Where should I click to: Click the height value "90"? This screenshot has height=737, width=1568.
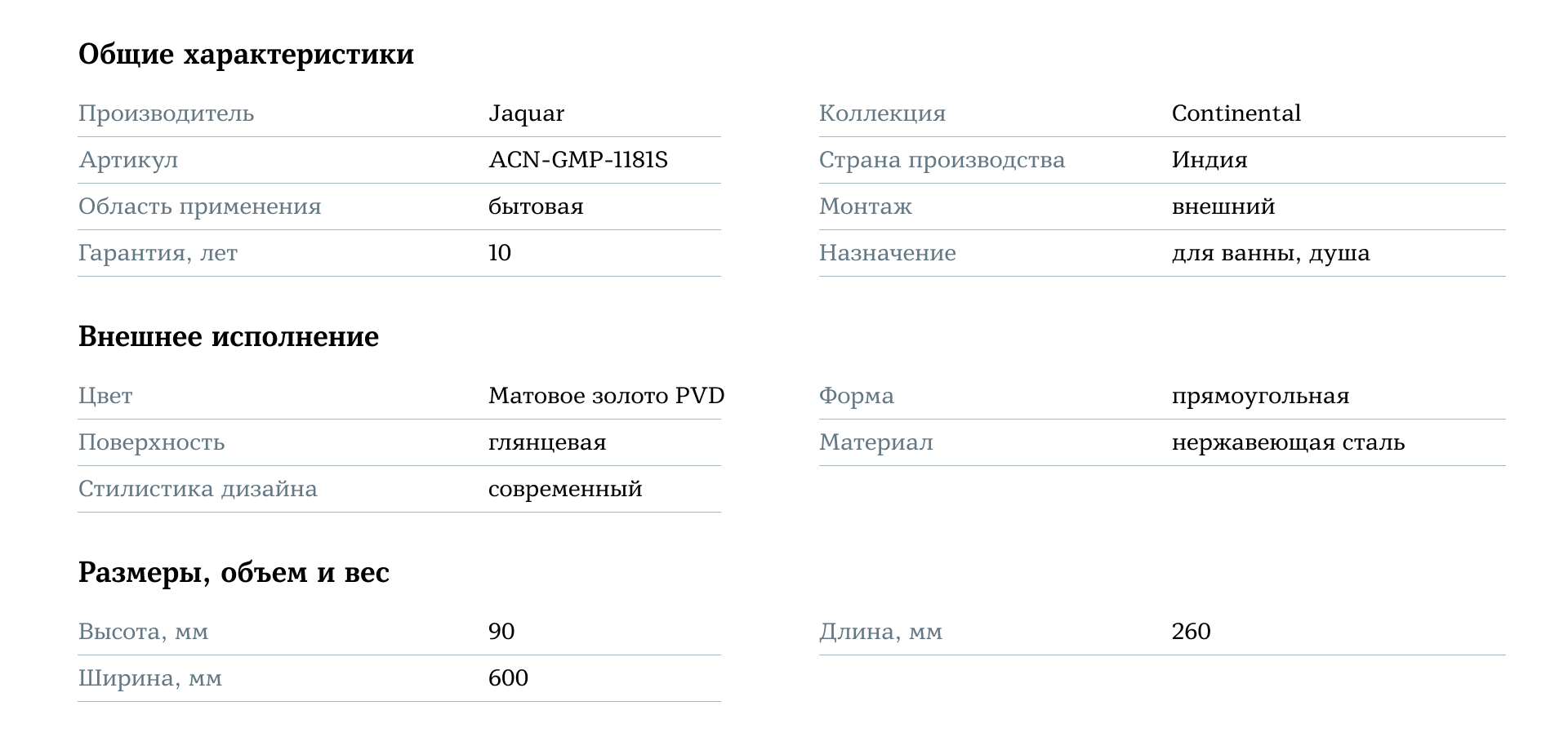501,632
